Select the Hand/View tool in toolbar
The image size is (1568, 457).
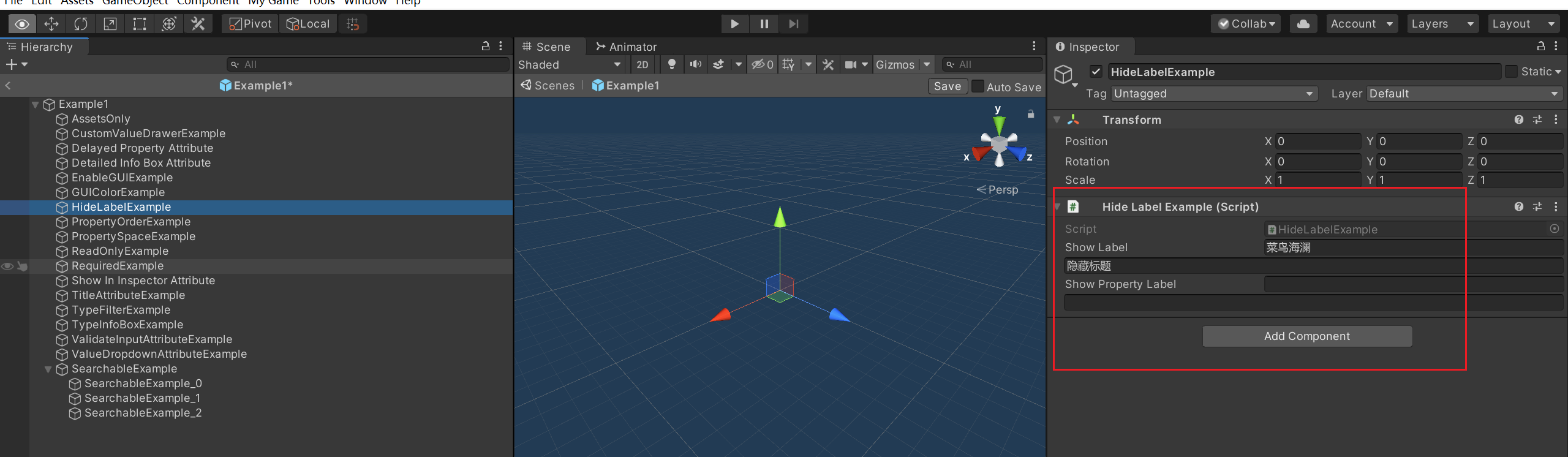(x=22, y=24)
